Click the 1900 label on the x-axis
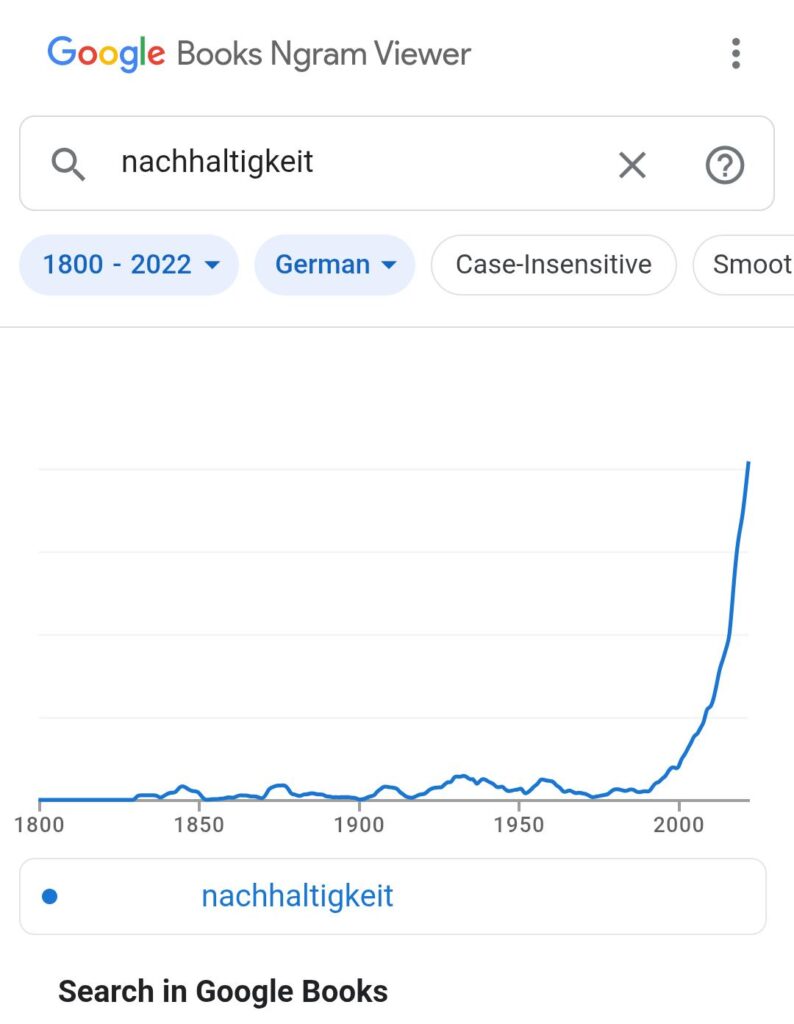Image resolution: width=794 pixels, height=1024 pixels. coord(359,824)
